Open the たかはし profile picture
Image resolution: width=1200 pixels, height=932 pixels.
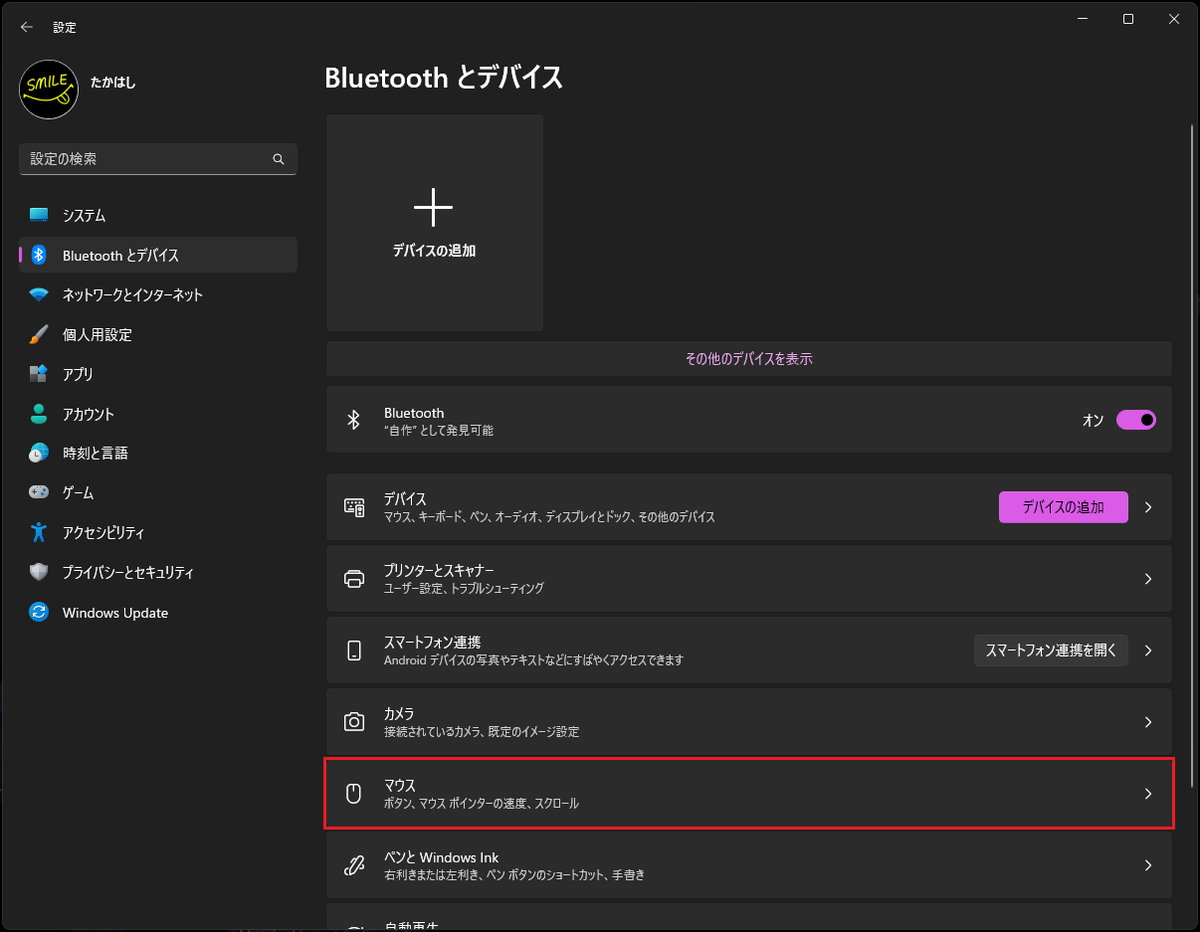click(x=49, y=90)
